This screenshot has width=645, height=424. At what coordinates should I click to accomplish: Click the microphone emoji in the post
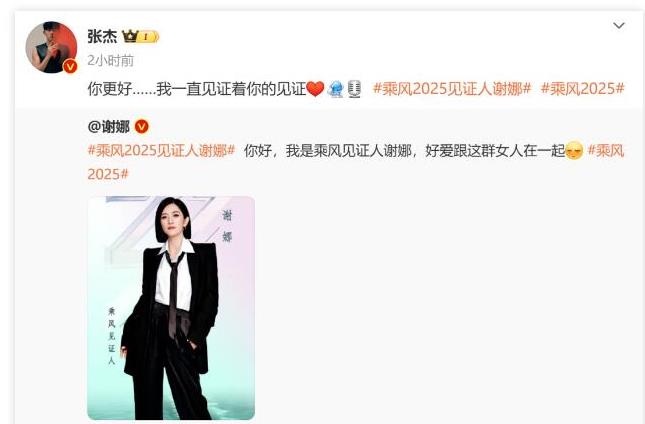pyautogui.click(x=355, y=89)
